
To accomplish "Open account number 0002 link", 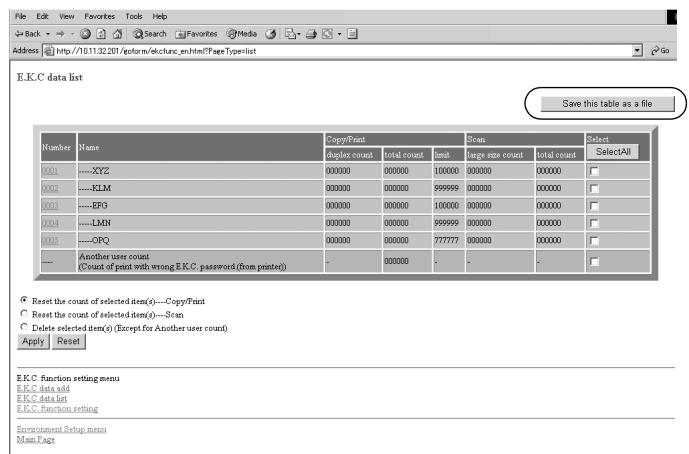I will [50, 188].
